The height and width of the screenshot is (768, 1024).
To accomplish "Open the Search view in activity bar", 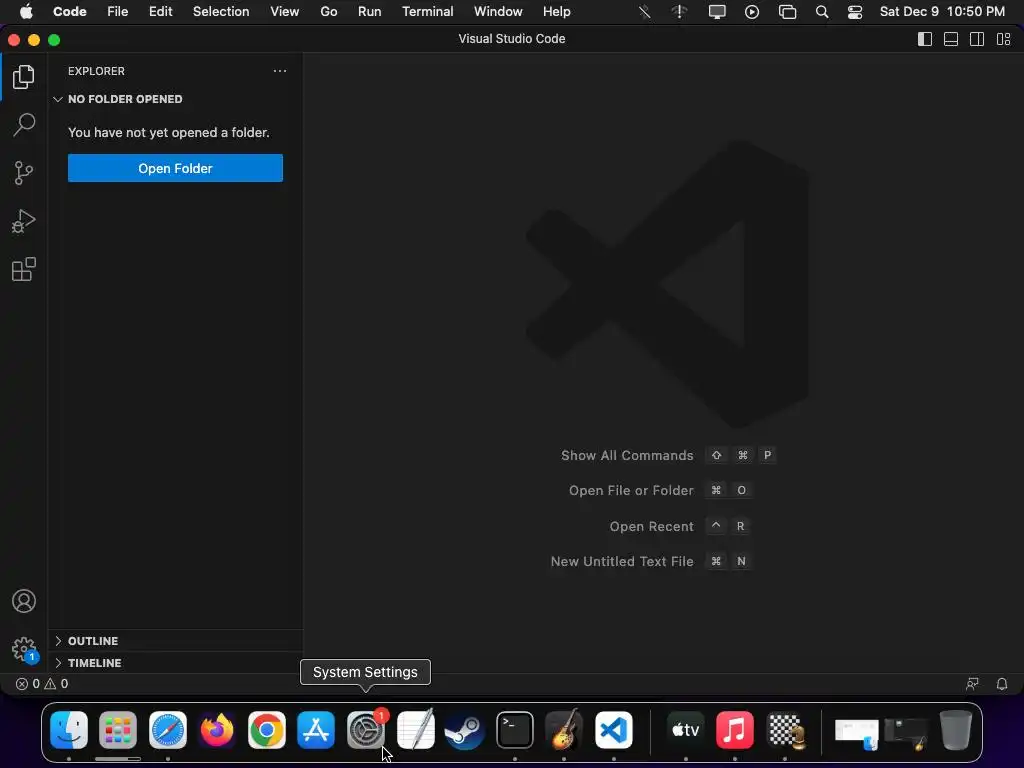I will coord(24,125).
